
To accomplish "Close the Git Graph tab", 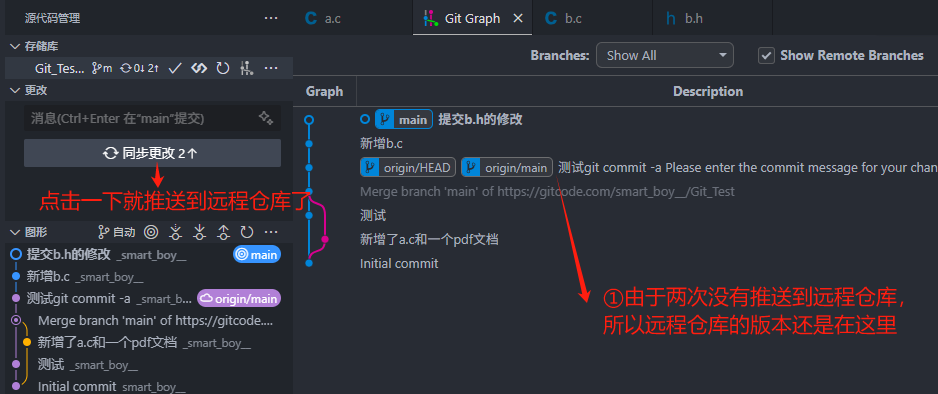I will point(518,18).
